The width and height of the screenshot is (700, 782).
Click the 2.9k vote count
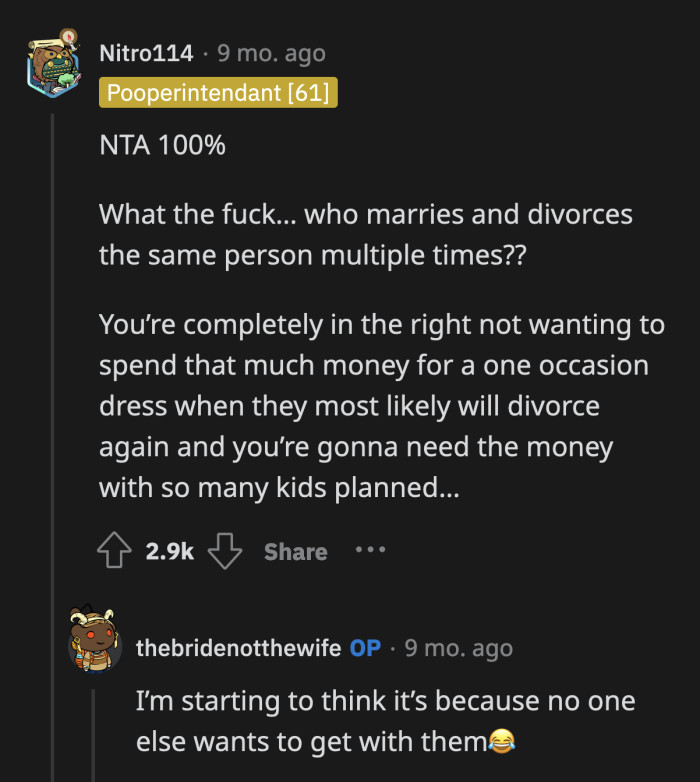170,551
